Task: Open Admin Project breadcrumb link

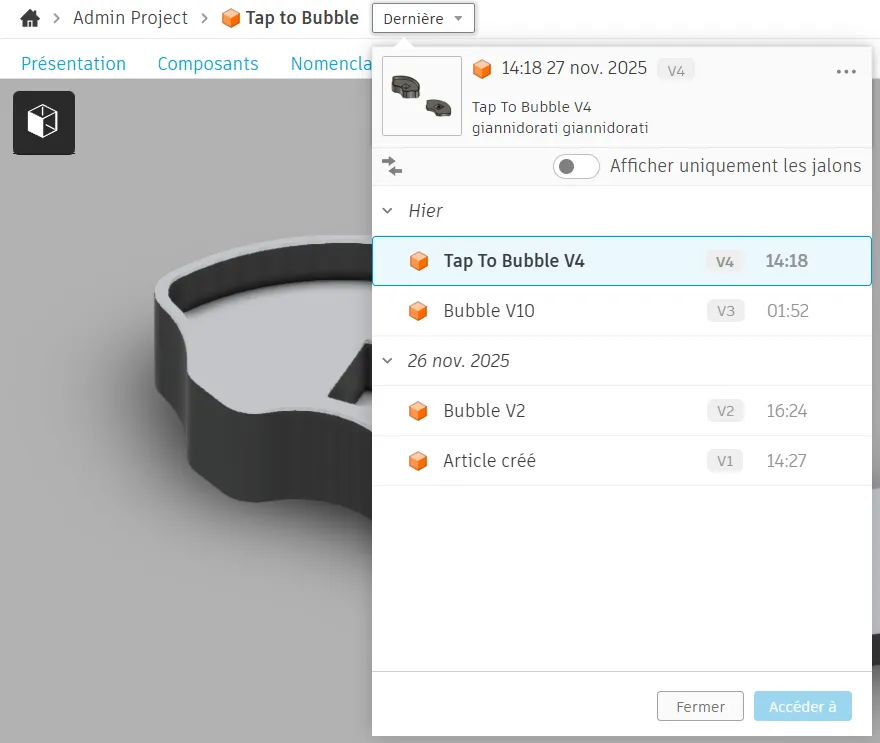Action: click(x=130, y=18)
